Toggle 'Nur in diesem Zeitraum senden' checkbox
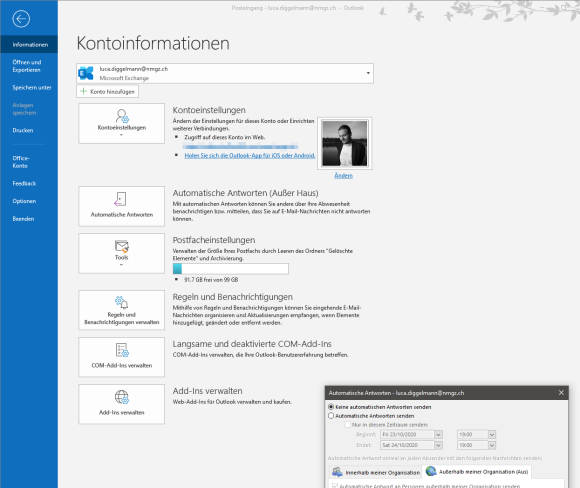This screenshot has width=580, height=488. [347, 425]
